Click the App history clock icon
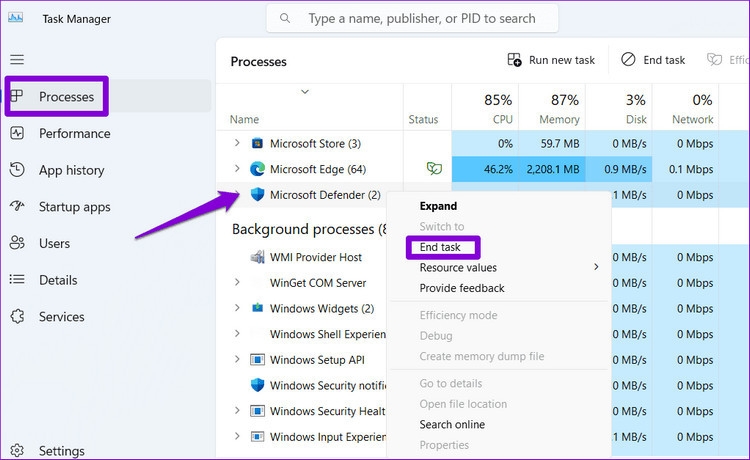This screenshot has height=460, width=750. [x=17, y=170]
